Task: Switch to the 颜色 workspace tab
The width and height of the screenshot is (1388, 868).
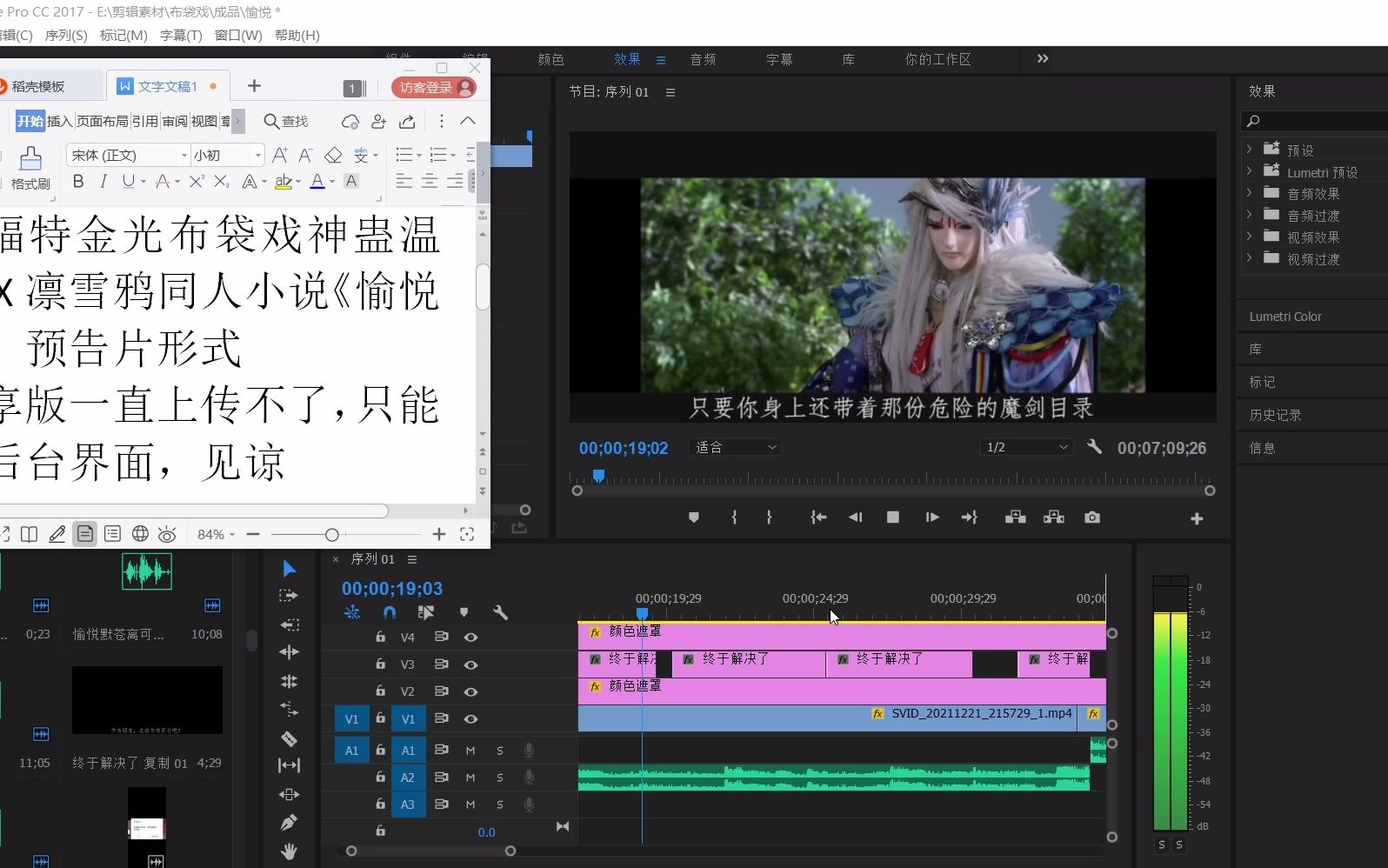Action: [551, 59]
